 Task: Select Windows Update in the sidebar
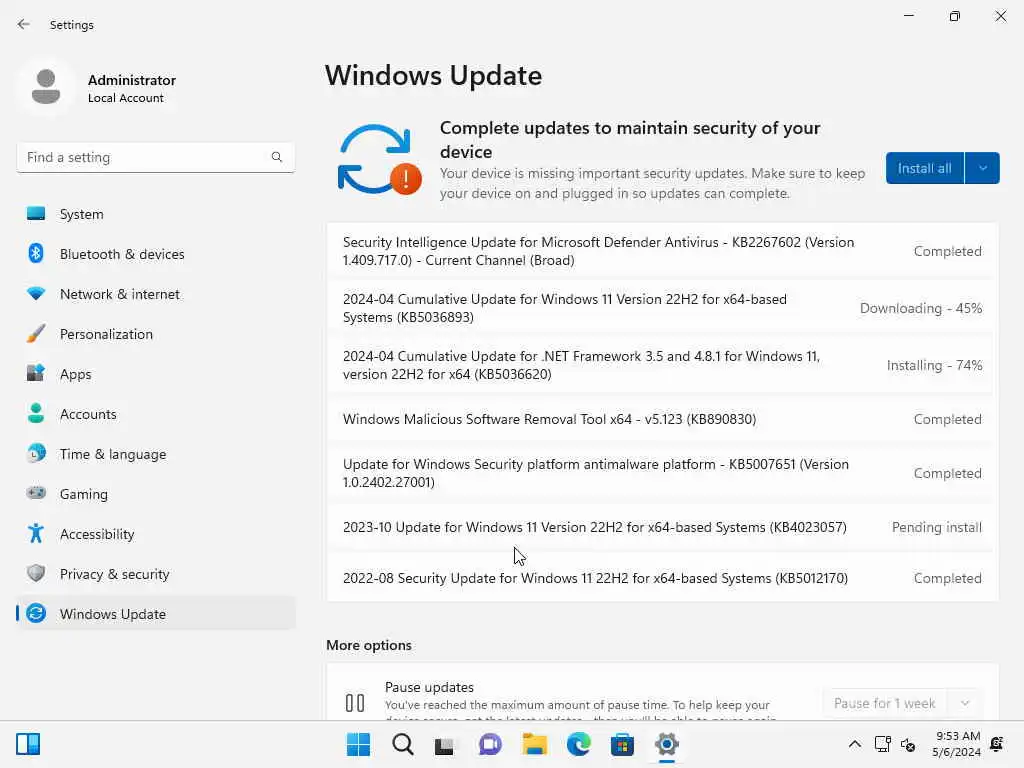click(156, 614)
